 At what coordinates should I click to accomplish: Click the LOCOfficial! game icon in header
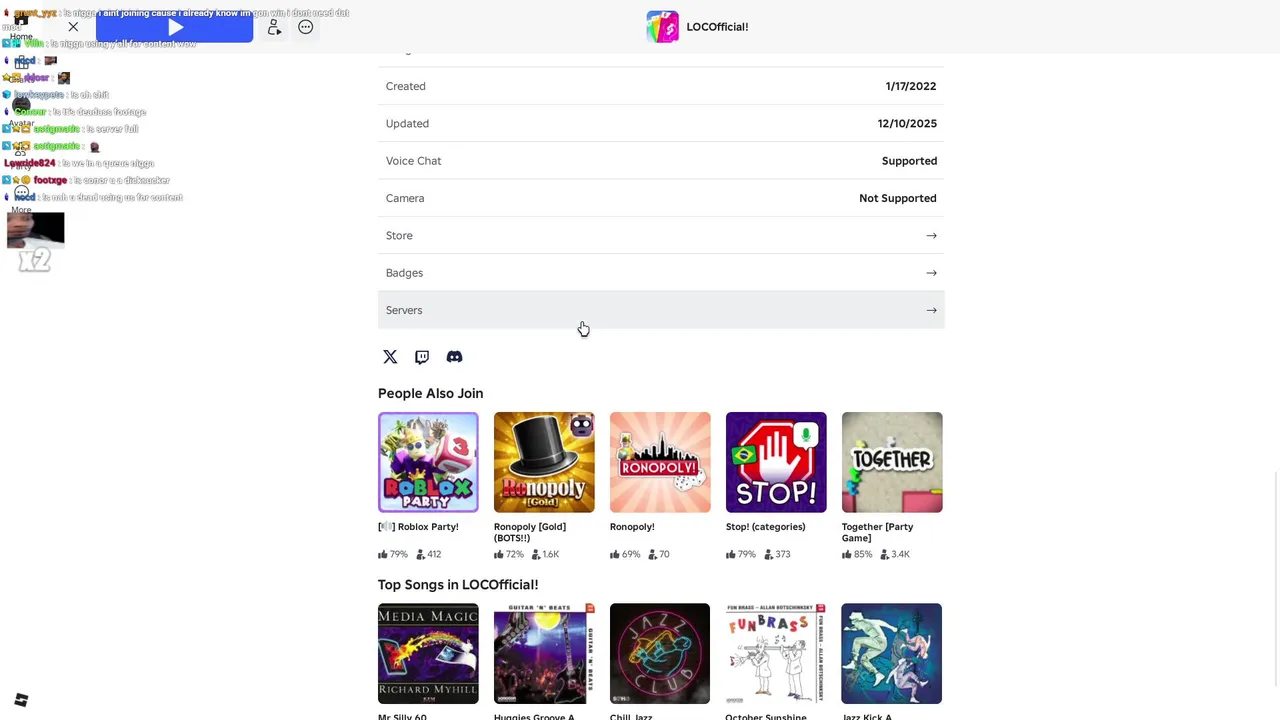pyautogui.click(x=663, y=27)
